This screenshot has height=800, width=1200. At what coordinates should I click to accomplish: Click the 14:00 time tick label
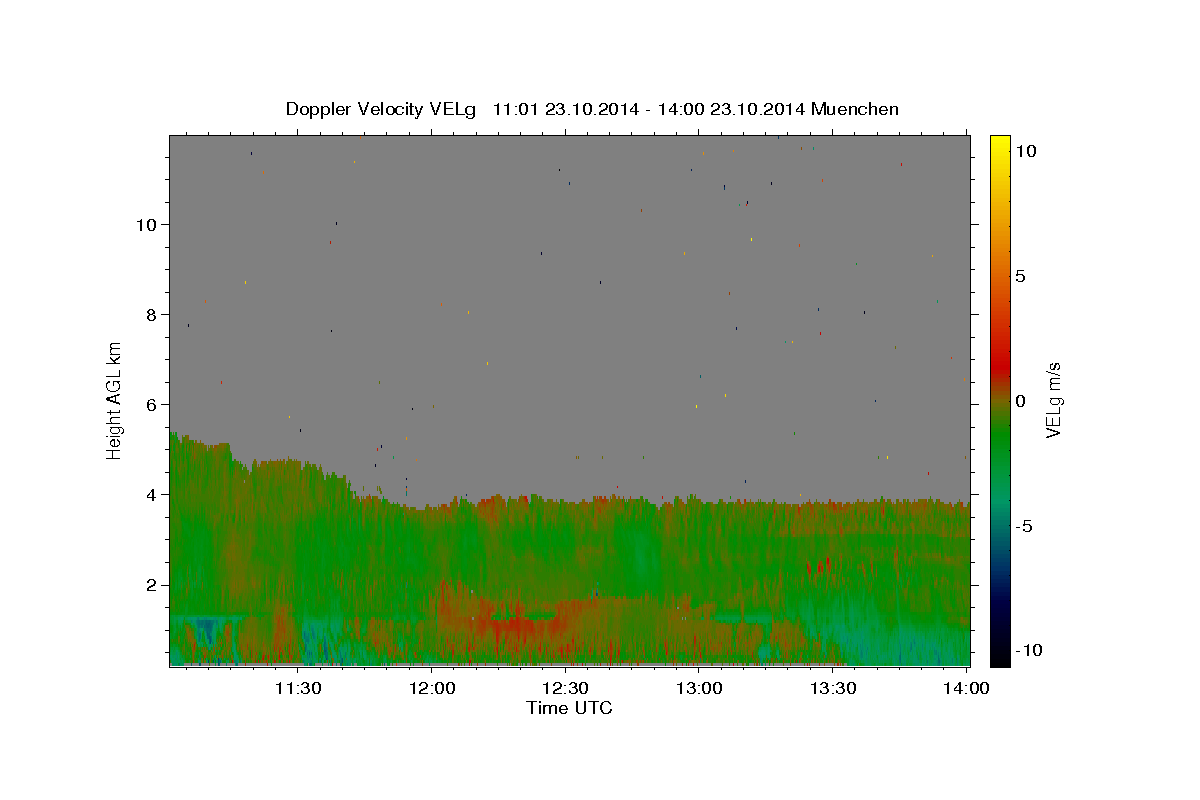[x=966, y=688]
